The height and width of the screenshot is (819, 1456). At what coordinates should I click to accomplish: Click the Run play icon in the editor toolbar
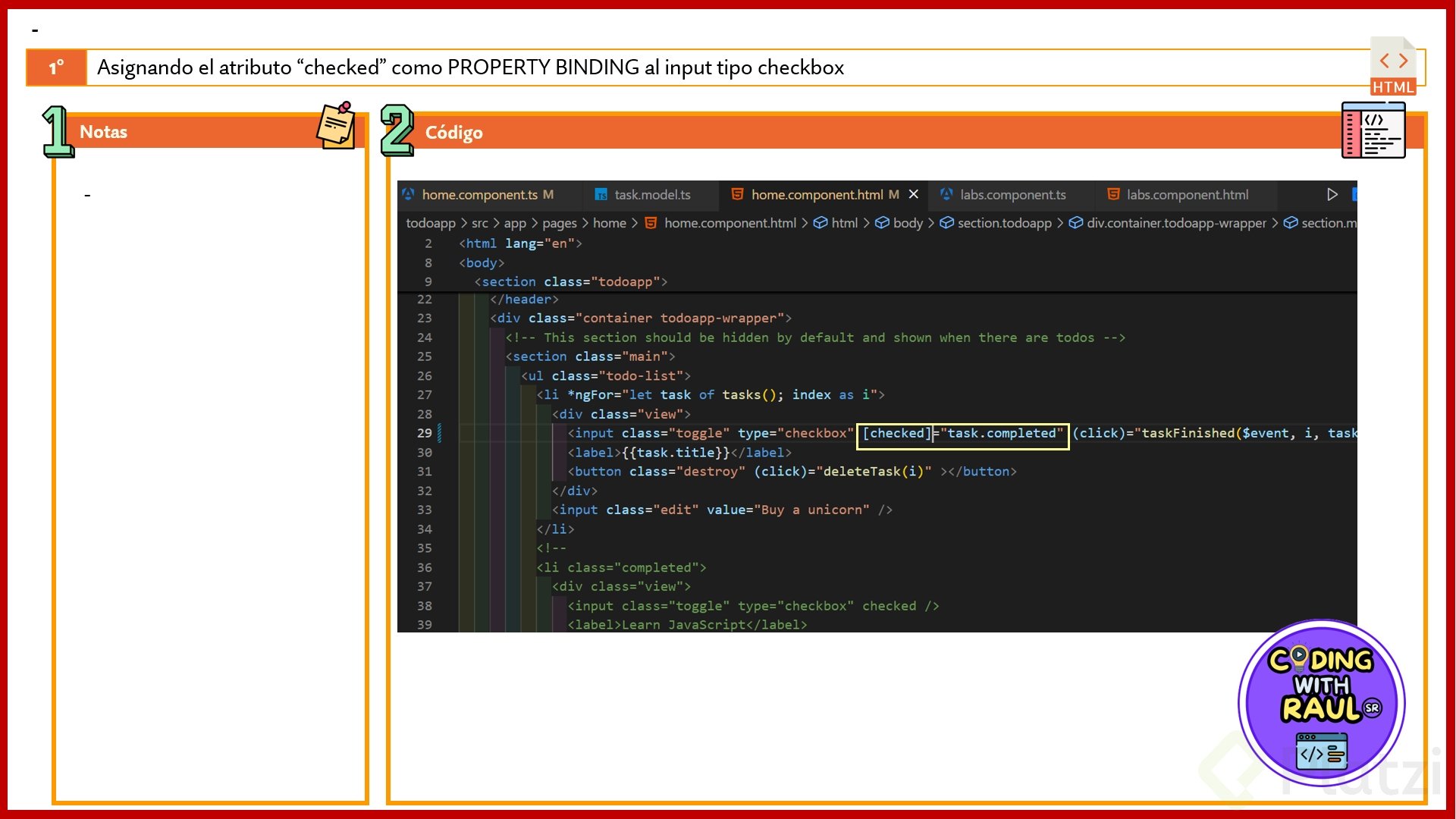coord(1332,194)
